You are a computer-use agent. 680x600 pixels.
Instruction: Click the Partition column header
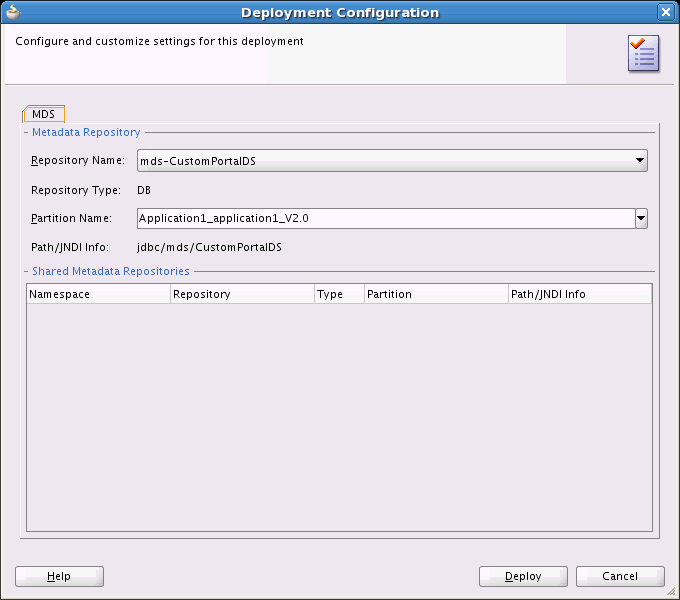[436, 294]
